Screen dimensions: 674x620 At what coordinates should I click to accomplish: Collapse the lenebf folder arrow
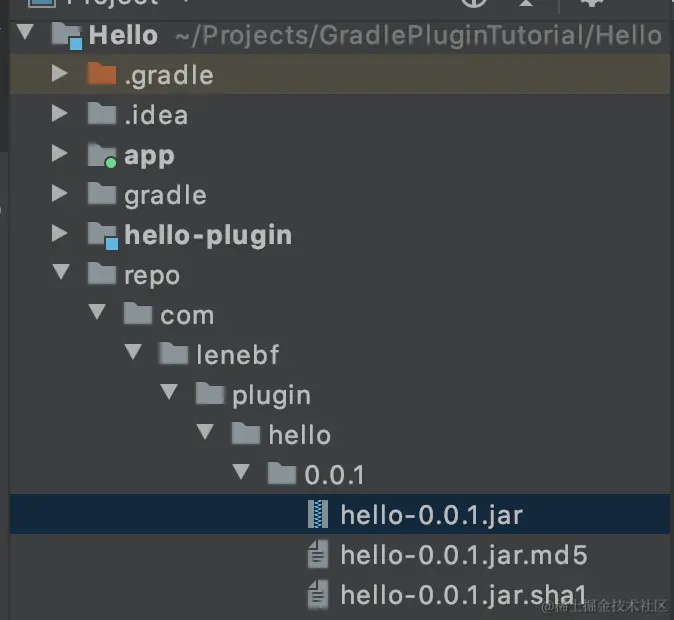click(133, 352)
